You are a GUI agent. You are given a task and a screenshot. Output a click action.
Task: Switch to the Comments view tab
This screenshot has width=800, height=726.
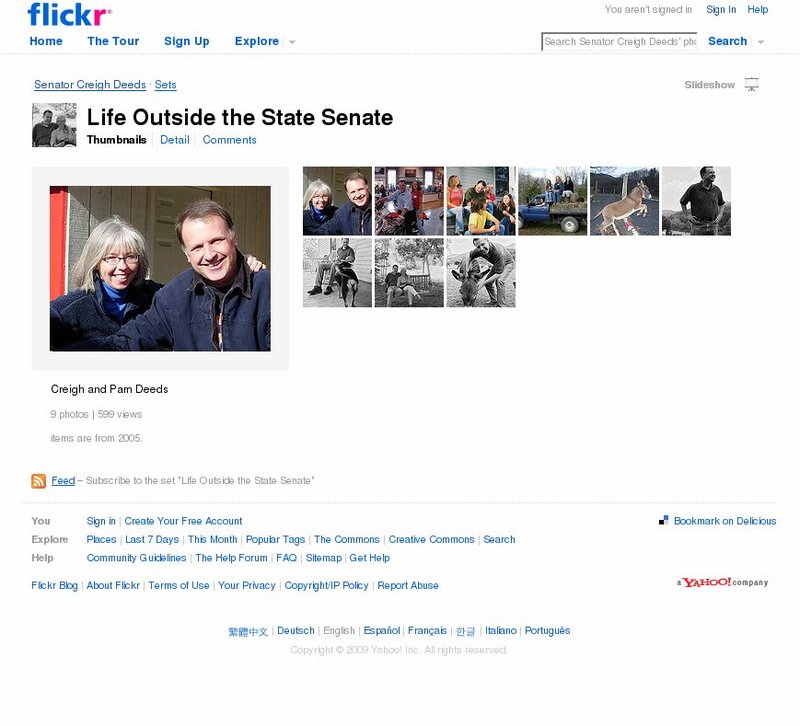[229, 140]
